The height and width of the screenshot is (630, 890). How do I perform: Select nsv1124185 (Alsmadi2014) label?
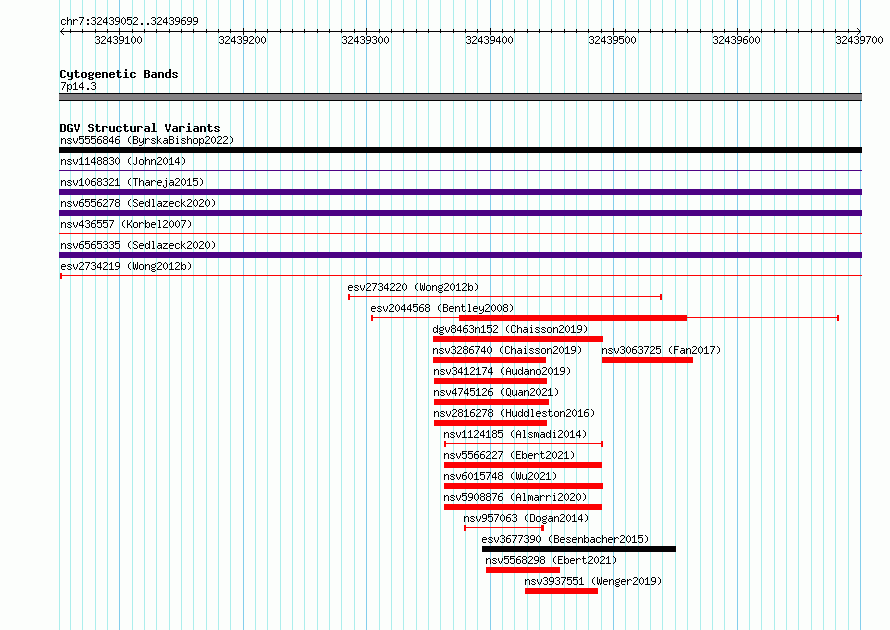(x=515, y=434)
